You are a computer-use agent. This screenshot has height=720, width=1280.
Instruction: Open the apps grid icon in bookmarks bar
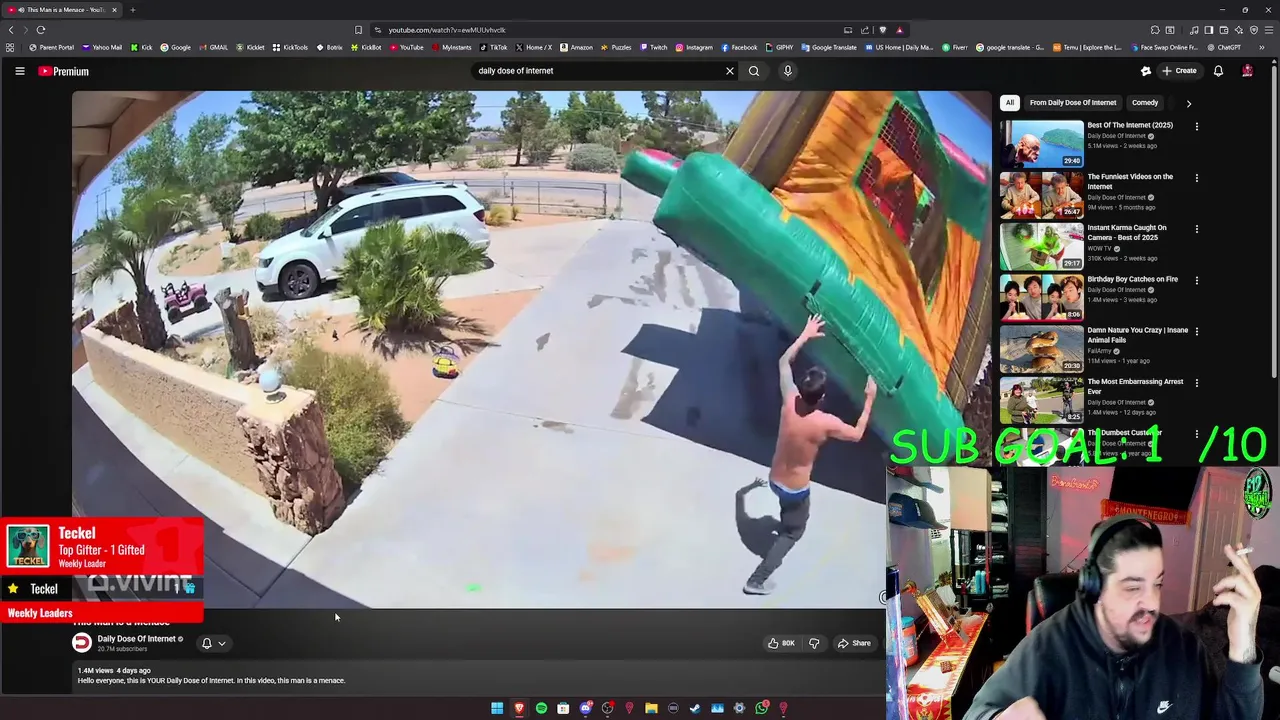(10, 47)
